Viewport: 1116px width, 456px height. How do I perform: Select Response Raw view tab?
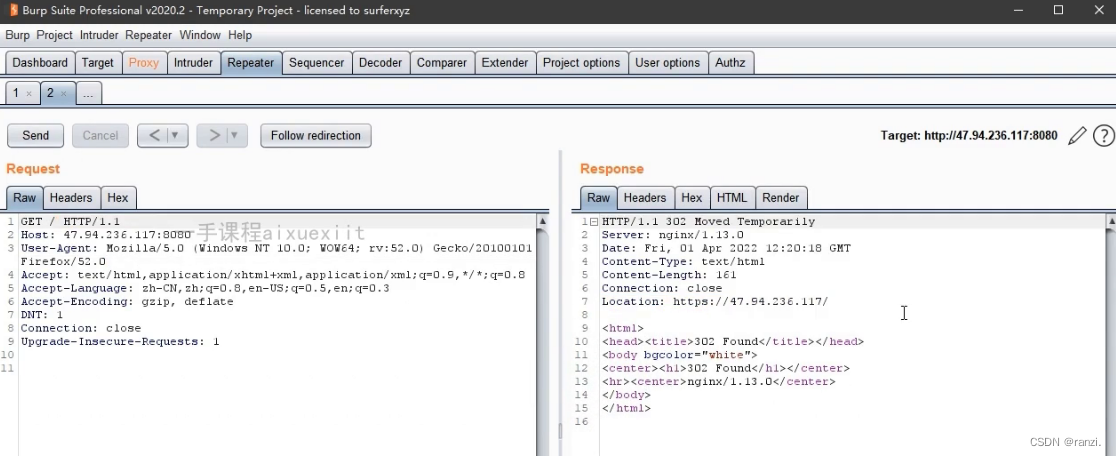[x=599, y=198]
